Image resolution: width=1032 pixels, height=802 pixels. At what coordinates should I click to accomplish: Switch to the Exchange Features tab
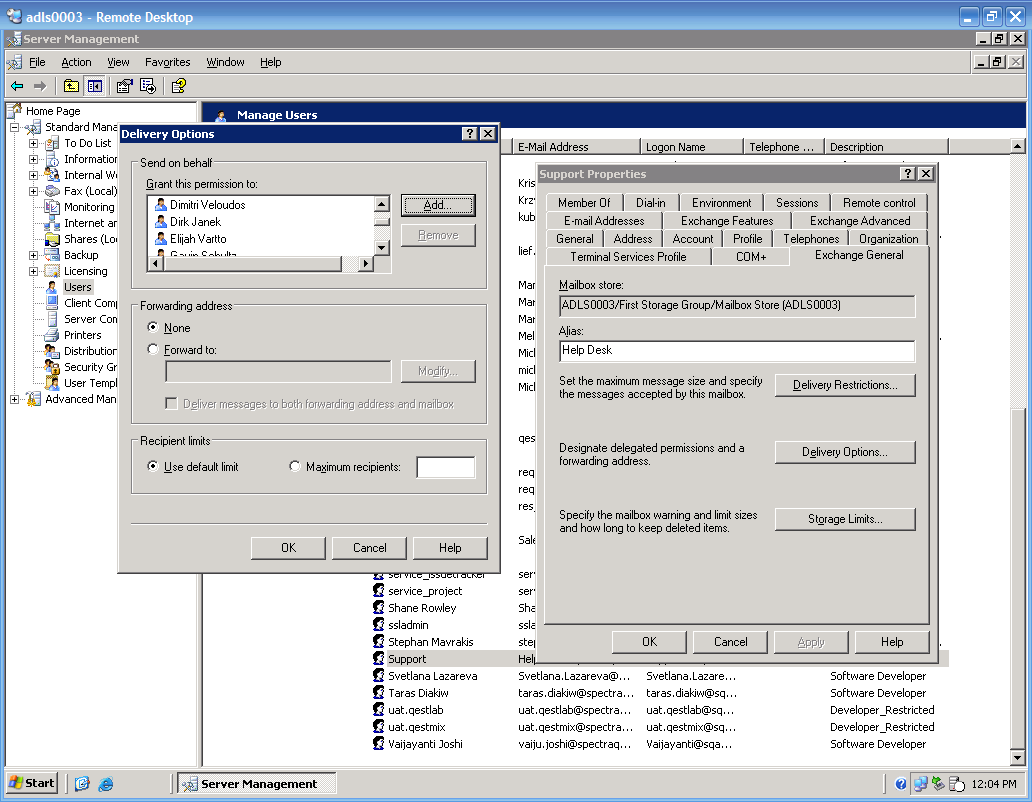[x=726, y=221]
